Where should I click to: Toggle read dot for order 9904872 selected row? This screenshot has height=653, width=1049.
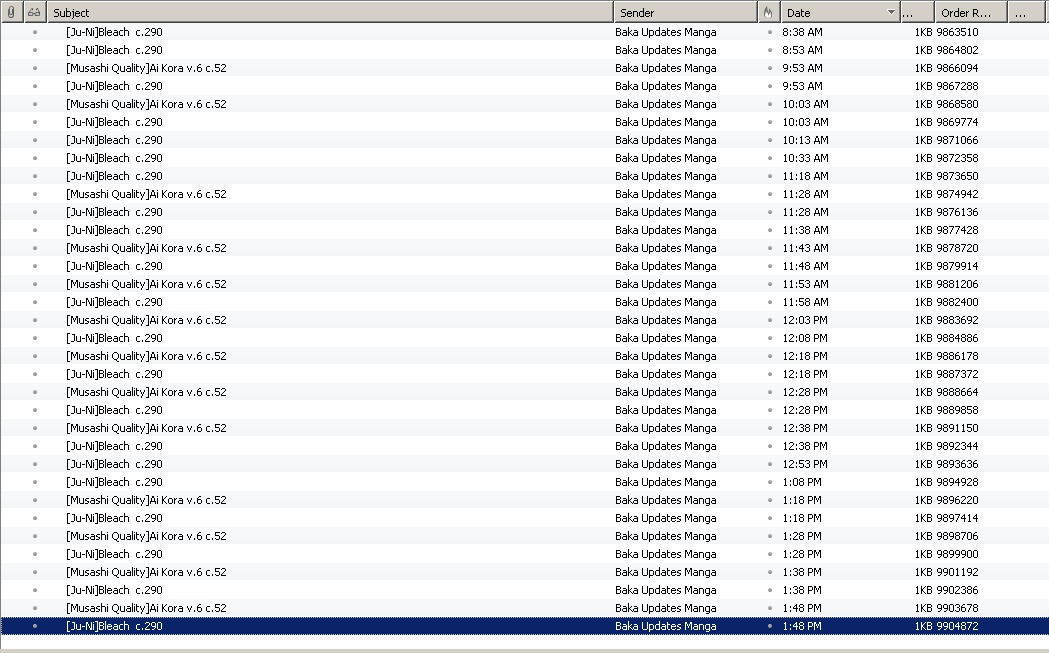click(35, 626)
